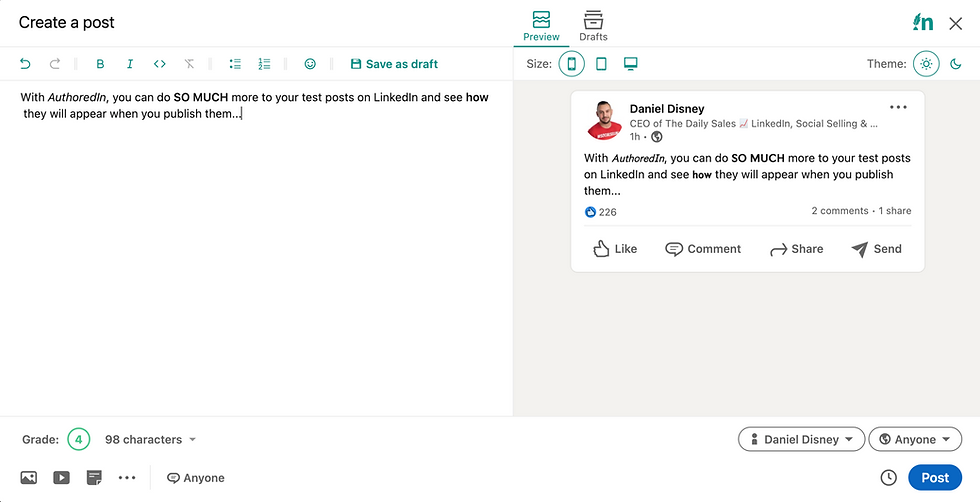Viewport: 980px width, 502px height.
Task: Toggle bold formatting
Action: click(100, 64)
